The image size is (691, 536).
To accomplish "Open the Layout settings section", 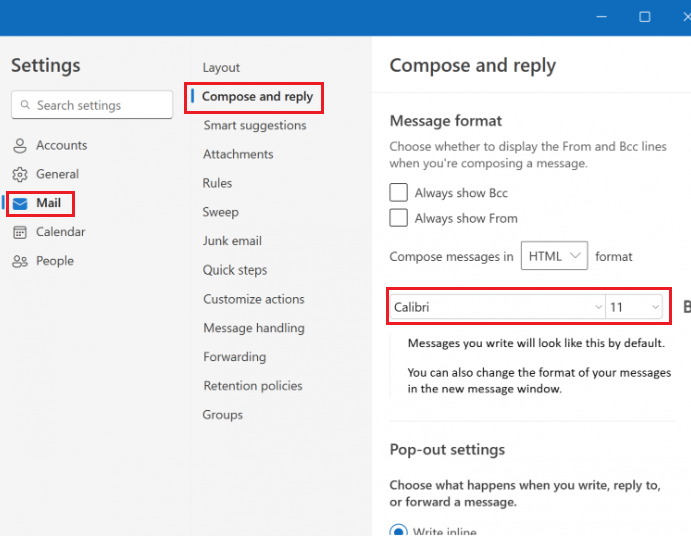I will [221, 68].
